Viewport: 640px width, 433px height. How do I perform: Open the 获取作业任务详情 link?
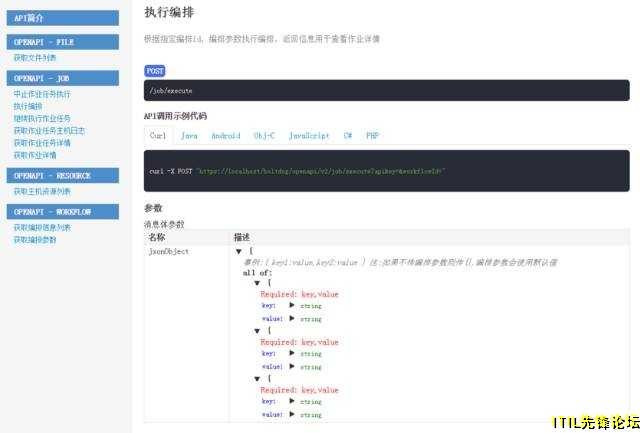42,143
